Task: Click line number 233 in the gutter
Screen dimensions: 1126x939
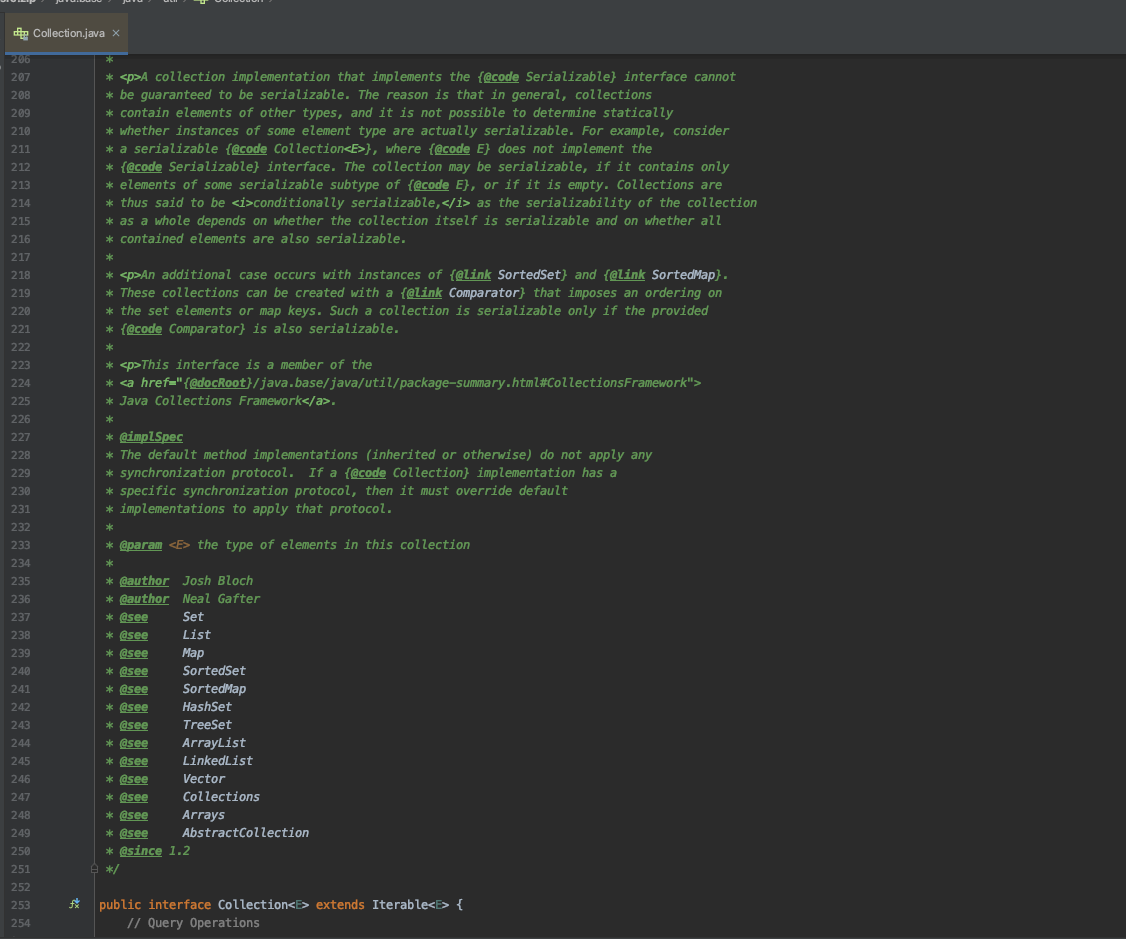Action: (20, 545)
